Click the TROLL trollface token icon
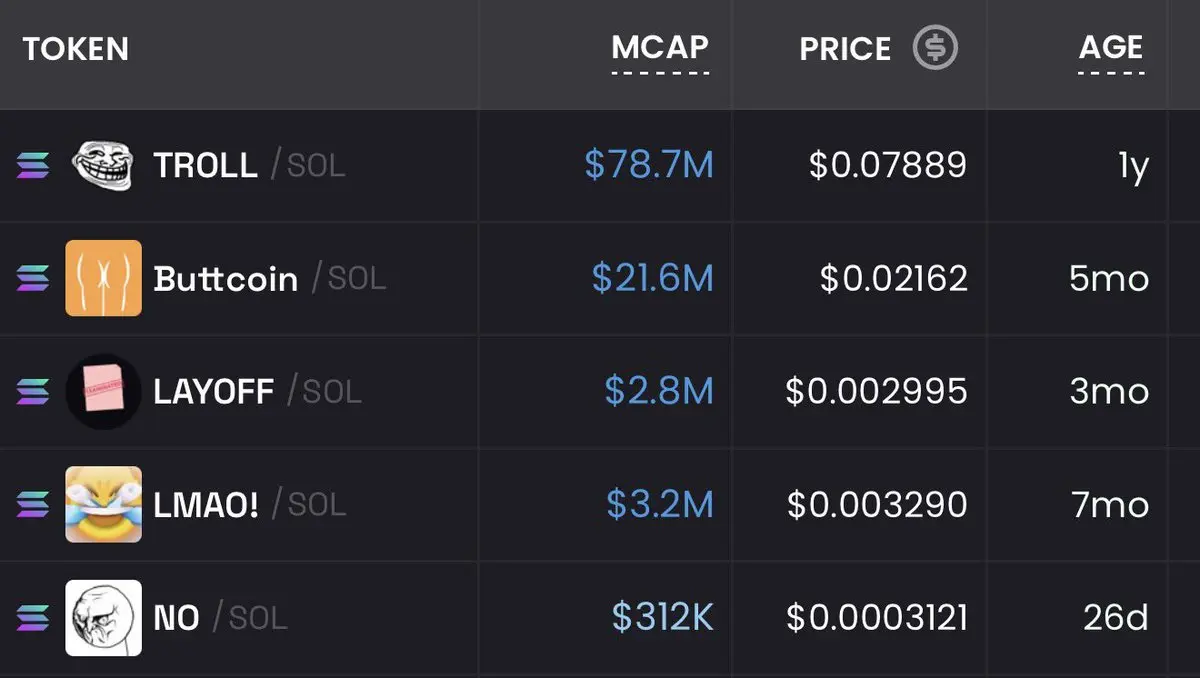This screenshot has width=1200, height=678. click(104, 165)
